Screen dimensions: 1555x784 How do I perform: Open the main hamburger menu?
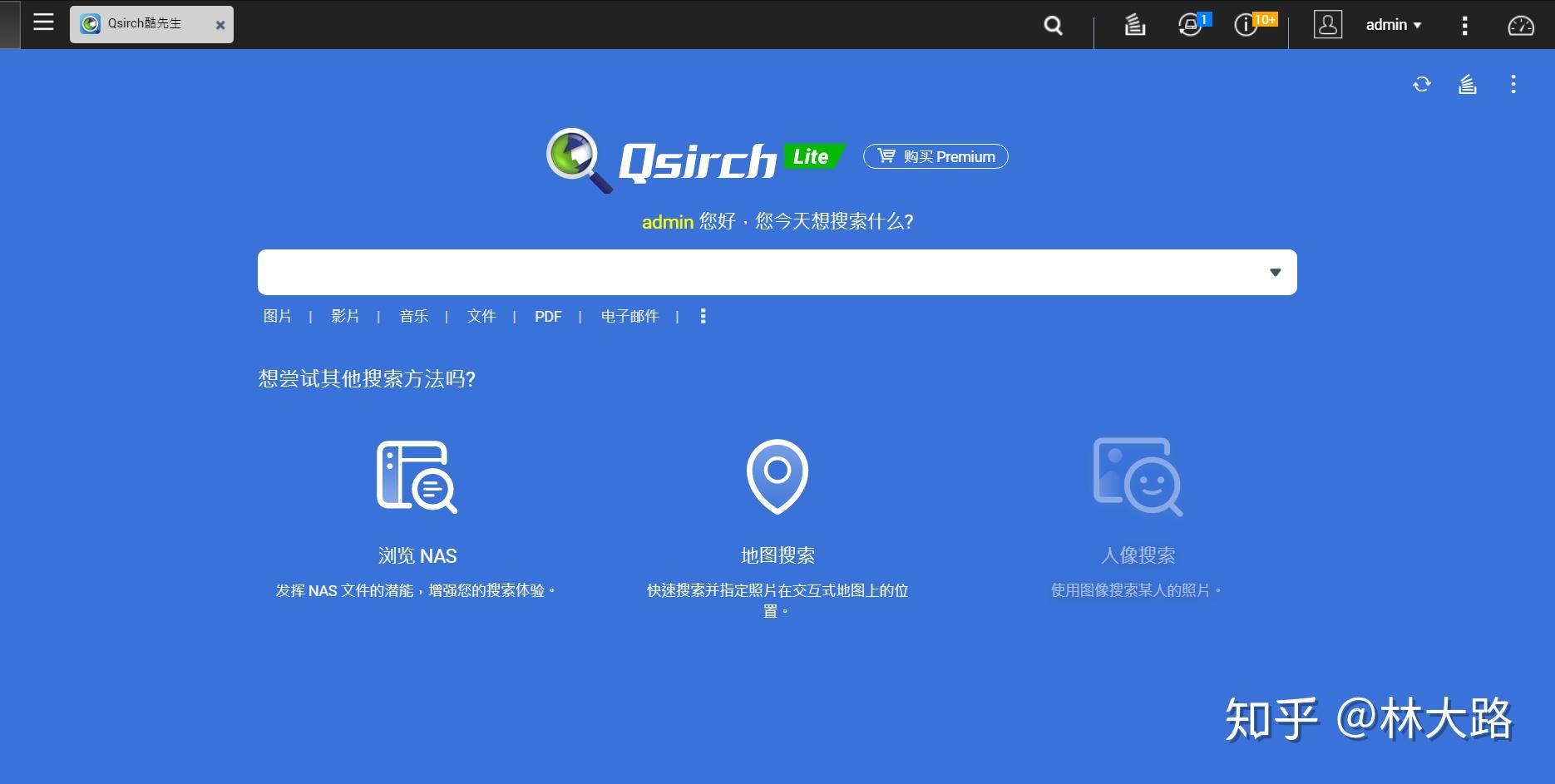tap(43, 22)
